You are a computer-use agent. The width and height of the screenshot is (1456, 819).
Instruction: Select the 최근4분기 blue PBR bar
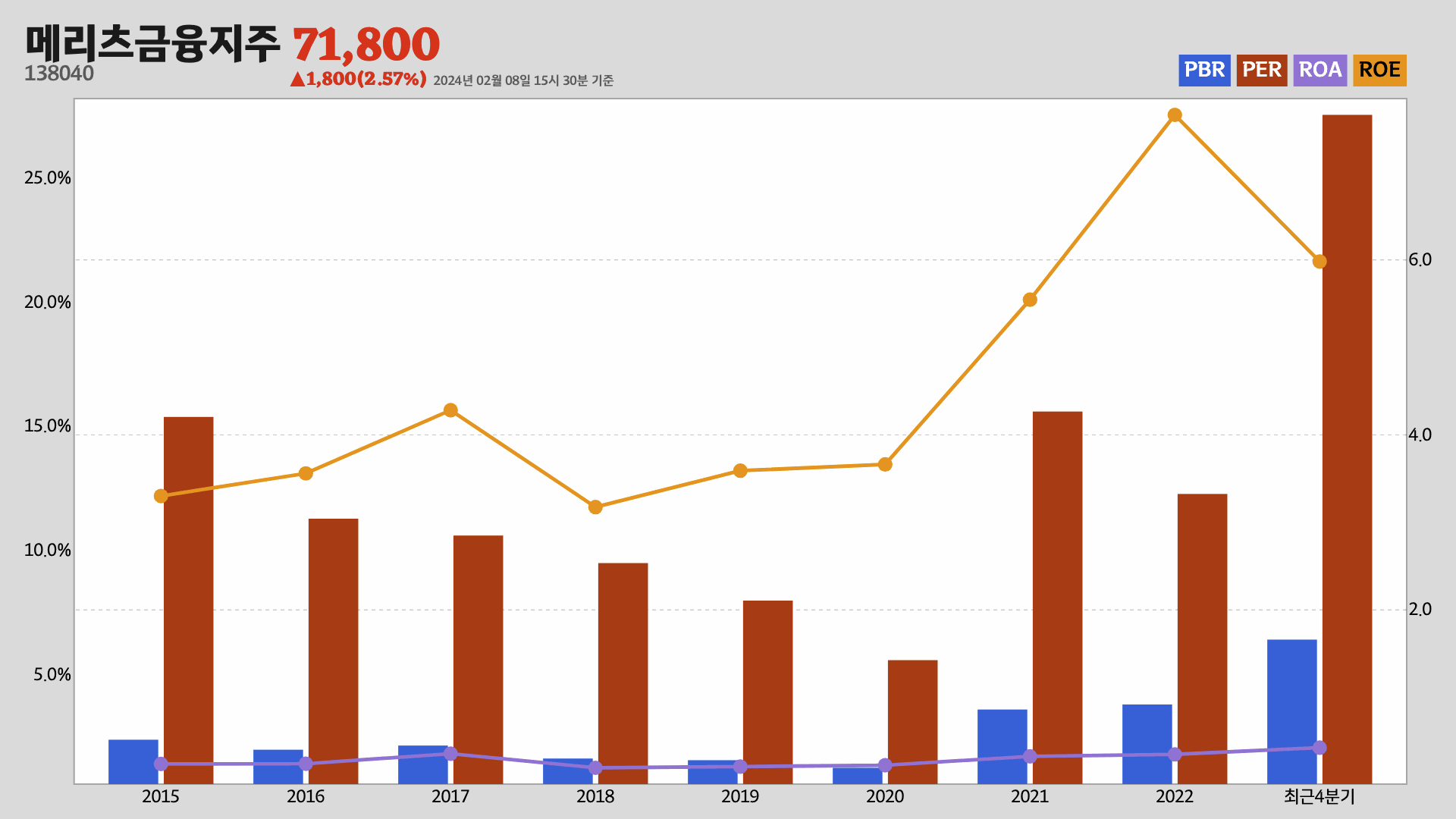click(x=1292, y=711)
